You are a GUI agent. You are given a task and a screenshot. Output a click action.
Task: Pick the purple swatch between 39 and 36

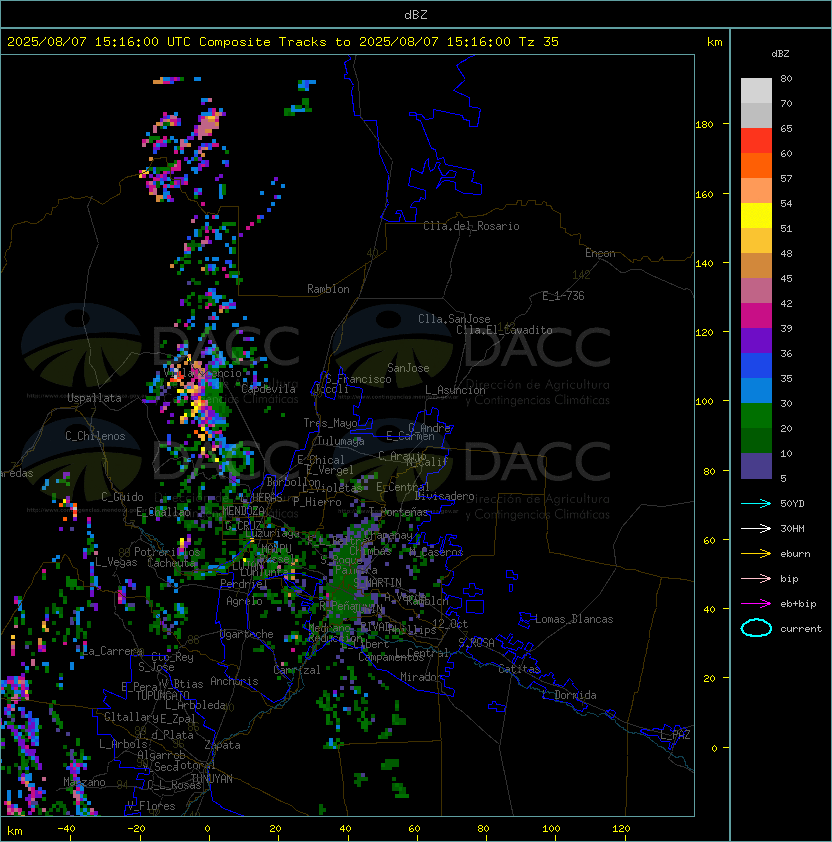pos(756,340)
